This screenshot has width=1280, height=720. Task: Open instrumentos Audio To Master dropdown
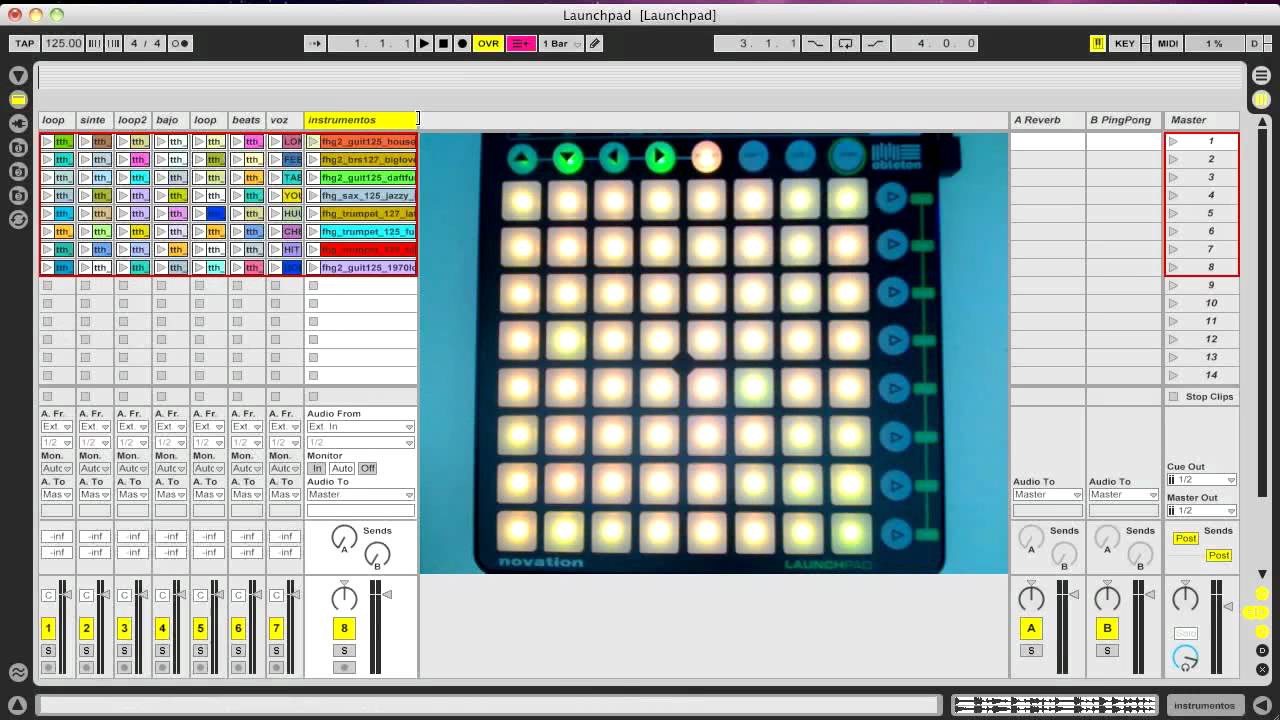click(x=360, y=495)
